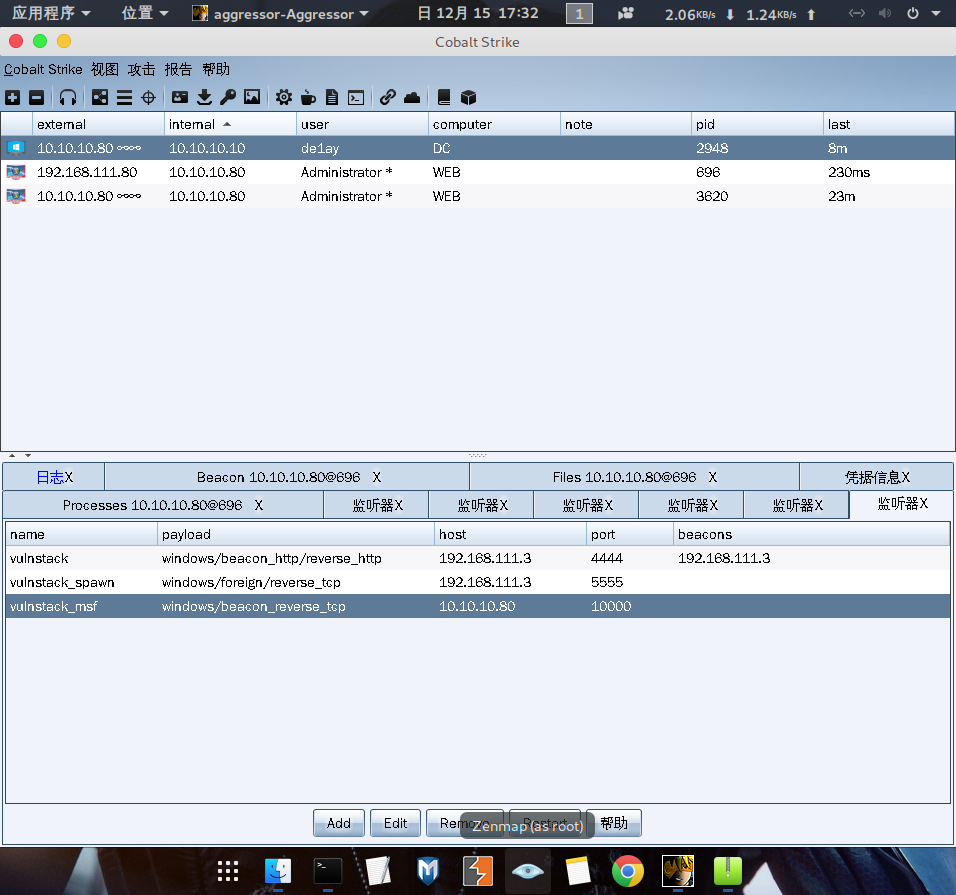Viewport: 956px width, 895px height.
Task: Click the volume icon in top bar
Action: coord(885,13)
